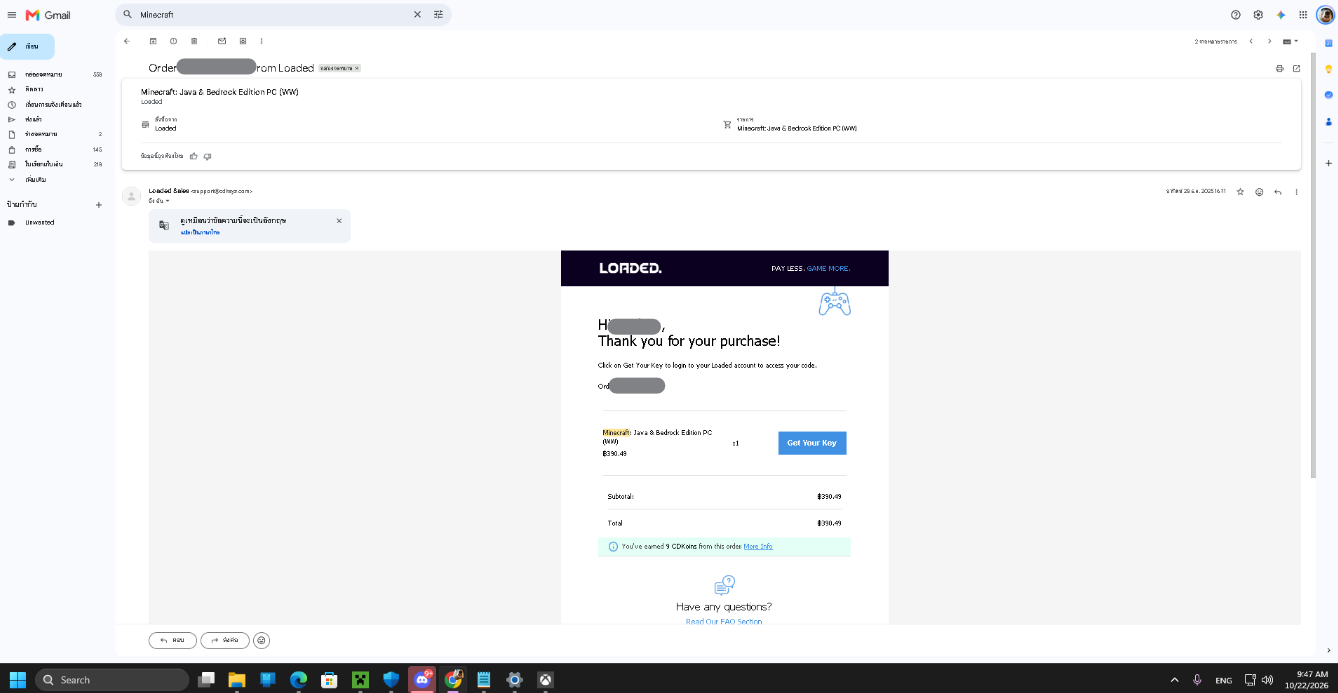Click the Read Our FAQ Section link
Screen dimensions: 1338x693
pyautogui.click(x=724, y=621)
